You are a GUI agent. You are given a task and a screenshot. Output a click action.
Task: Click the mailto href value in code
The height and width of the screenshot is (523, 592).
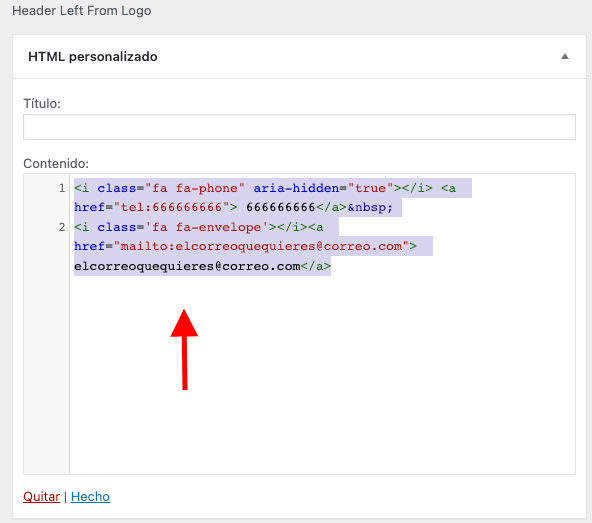click(261, 246)
